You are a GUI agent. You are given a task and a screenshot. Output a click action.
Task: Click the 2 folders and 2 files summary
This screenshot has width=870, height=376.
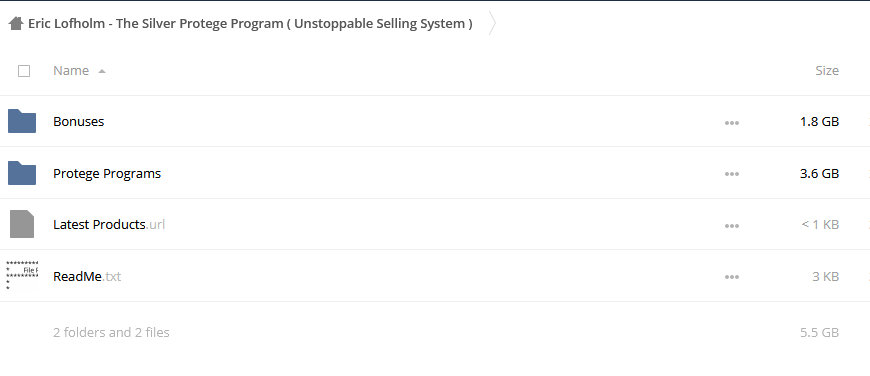pyautogui.click(x=112, y=332)
